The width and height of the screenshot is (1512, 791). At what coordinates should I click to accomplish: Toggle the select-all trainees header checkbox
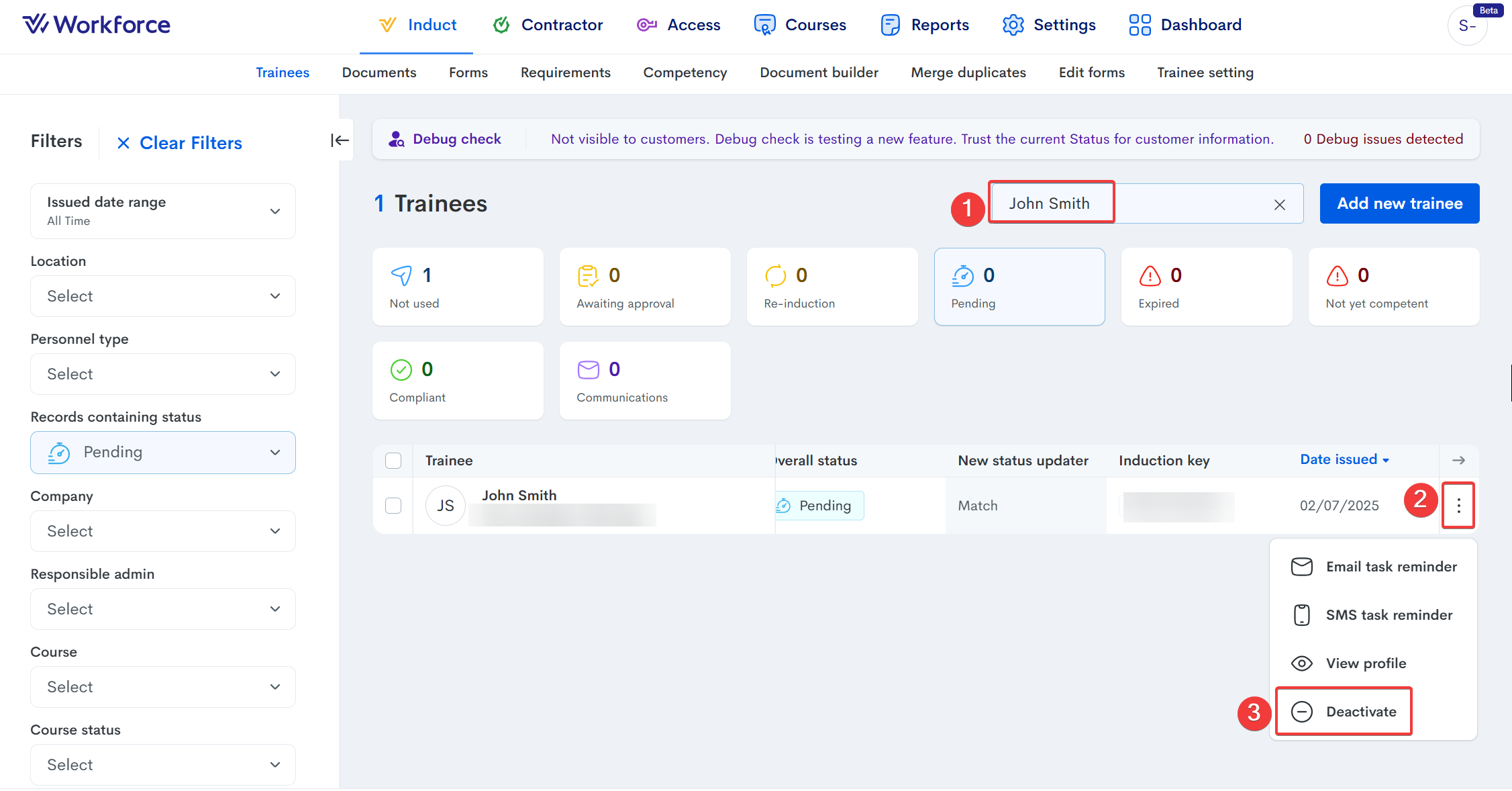tap(393, 461)
